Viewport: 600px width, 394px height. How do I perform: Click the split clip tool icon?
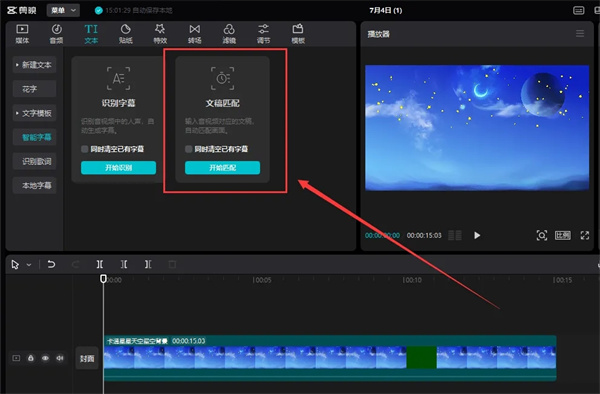(99, 264)
